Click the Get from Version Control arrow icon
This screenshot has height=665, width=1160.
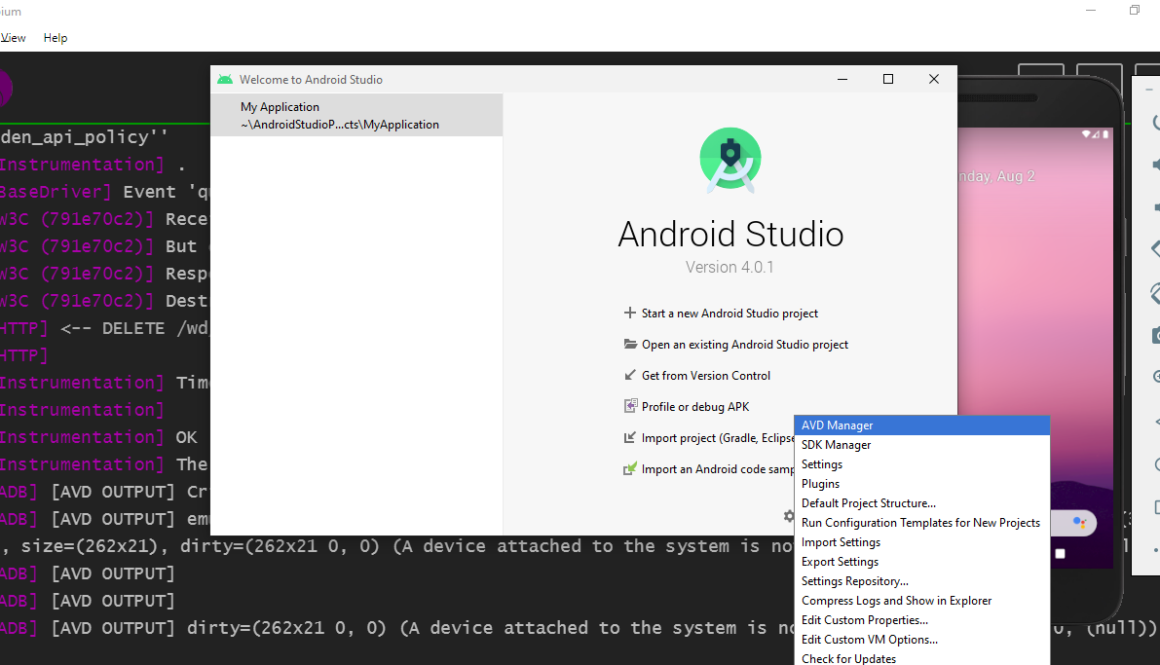(x=630, y=376)
